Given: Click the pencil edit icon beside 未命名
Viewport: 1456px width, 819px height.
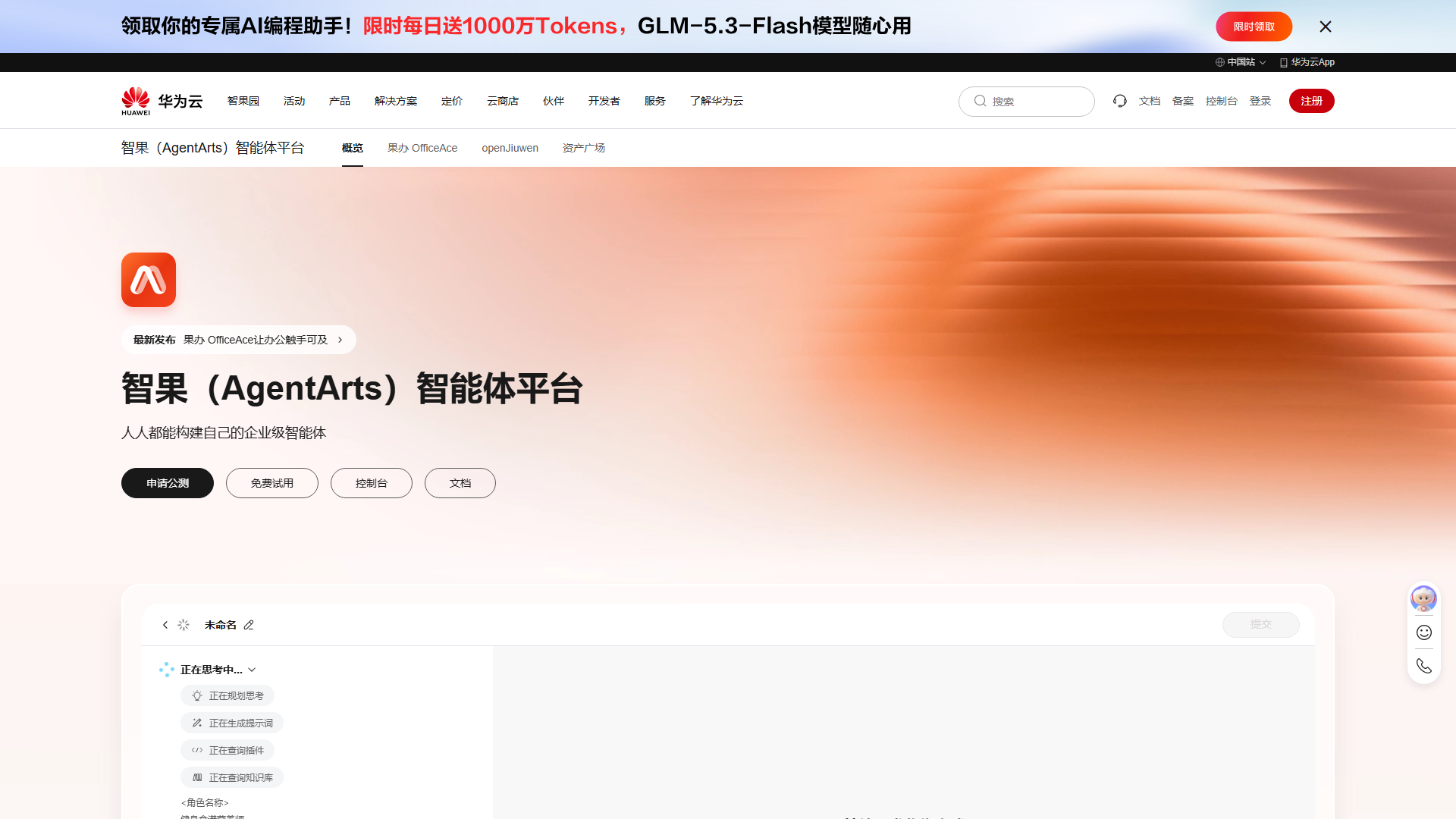Looking at the screenshot, I should click(249, 625).
